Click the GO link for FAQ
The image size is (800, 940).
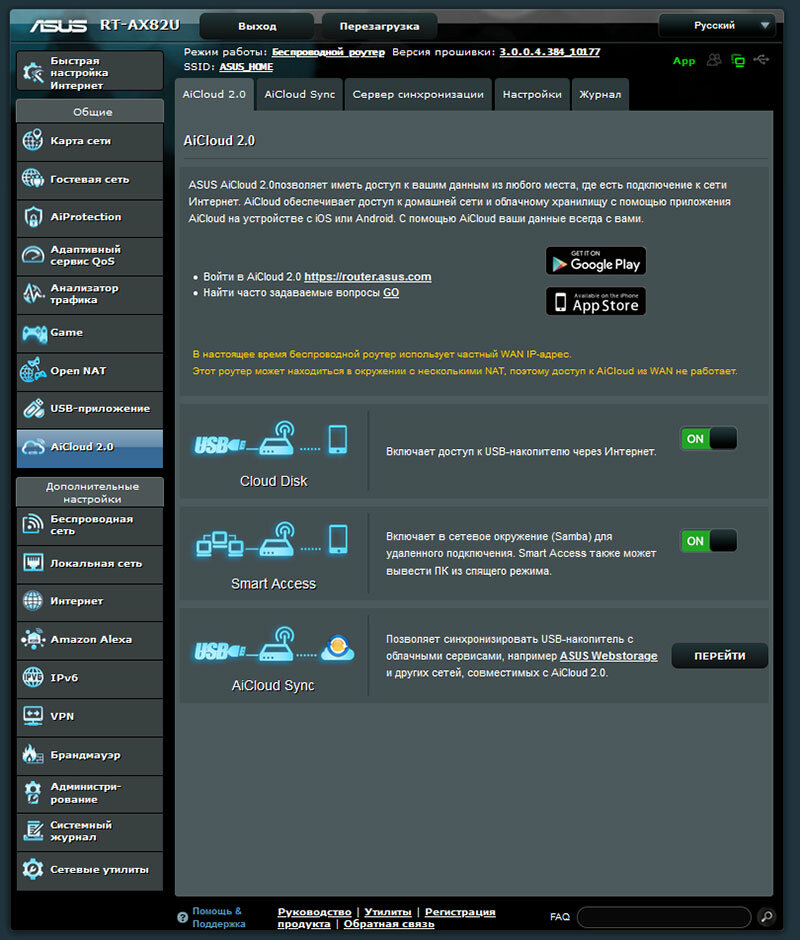pos(391,293)
